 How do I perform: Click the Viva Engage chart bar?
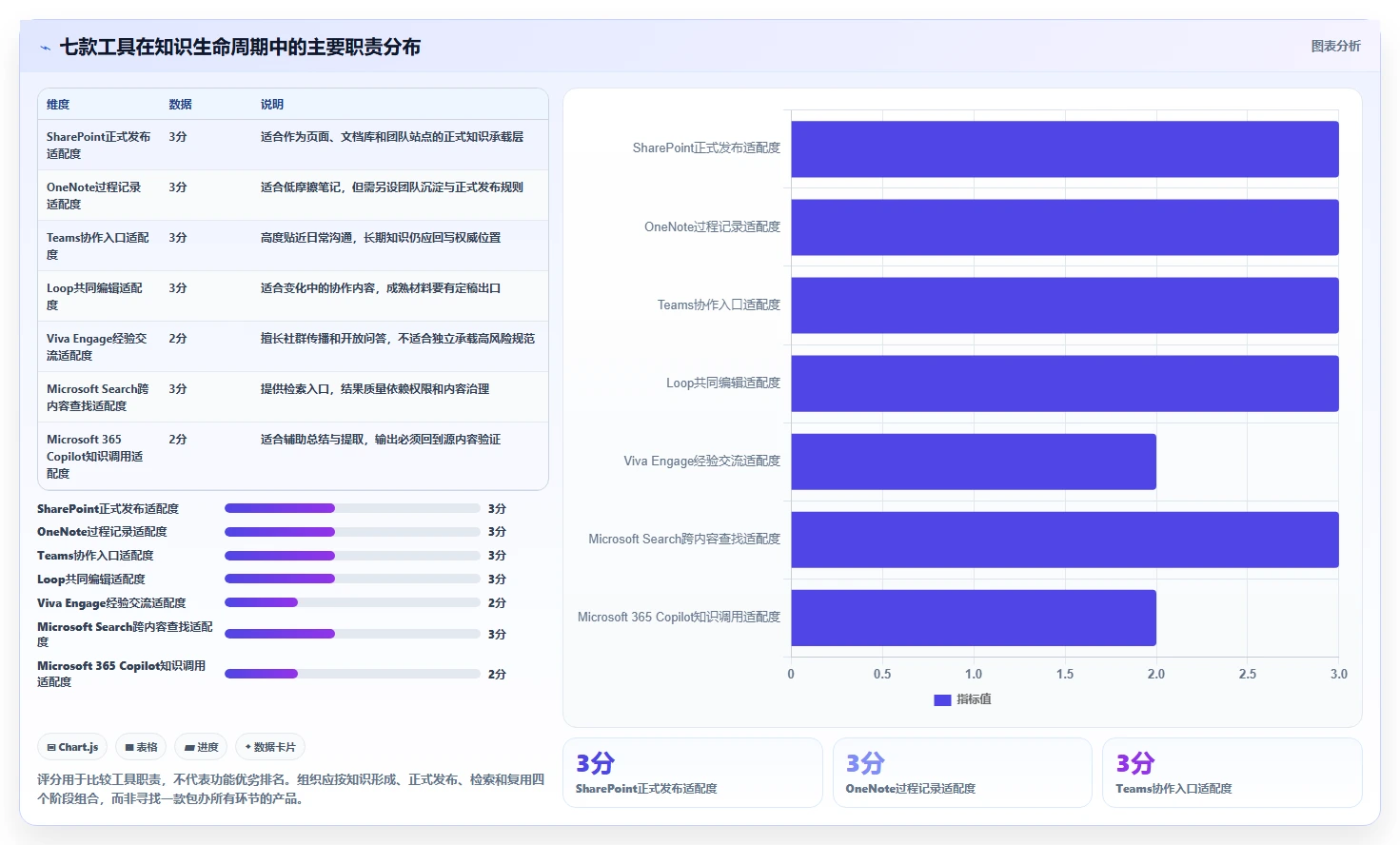[x=974, y=462]
